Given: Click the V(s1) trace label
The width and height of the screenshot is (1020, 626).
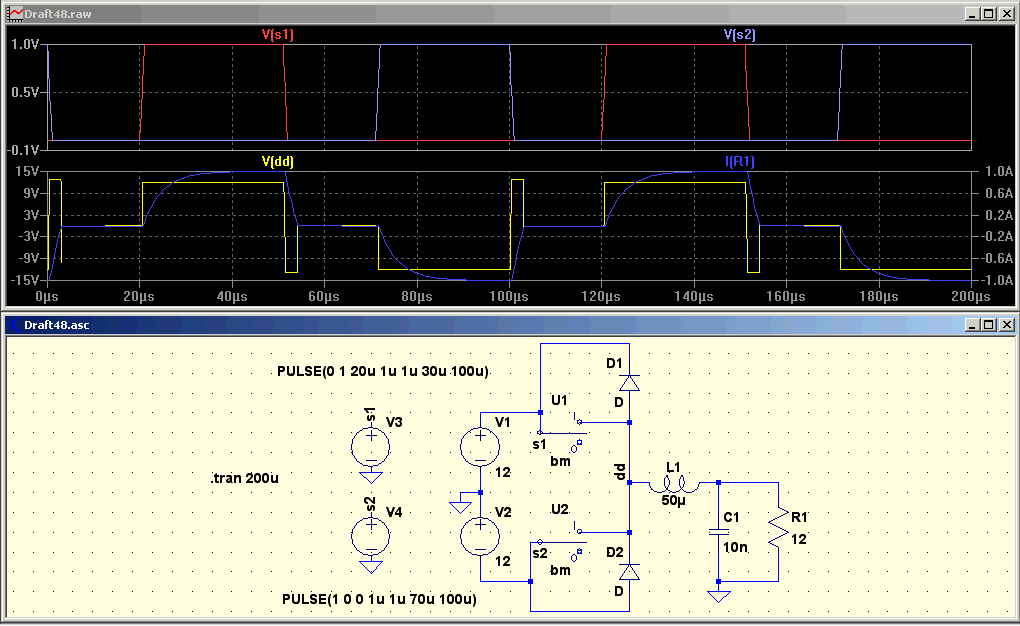Looking at the screenshot, I should (x=278, y=34).
